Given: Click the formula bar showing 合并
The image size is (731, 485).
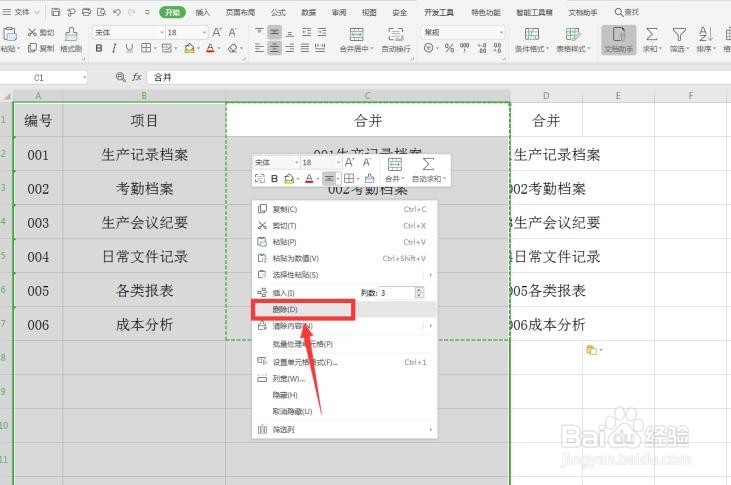Looking at the screenshot, I should (x=438, y=77).
